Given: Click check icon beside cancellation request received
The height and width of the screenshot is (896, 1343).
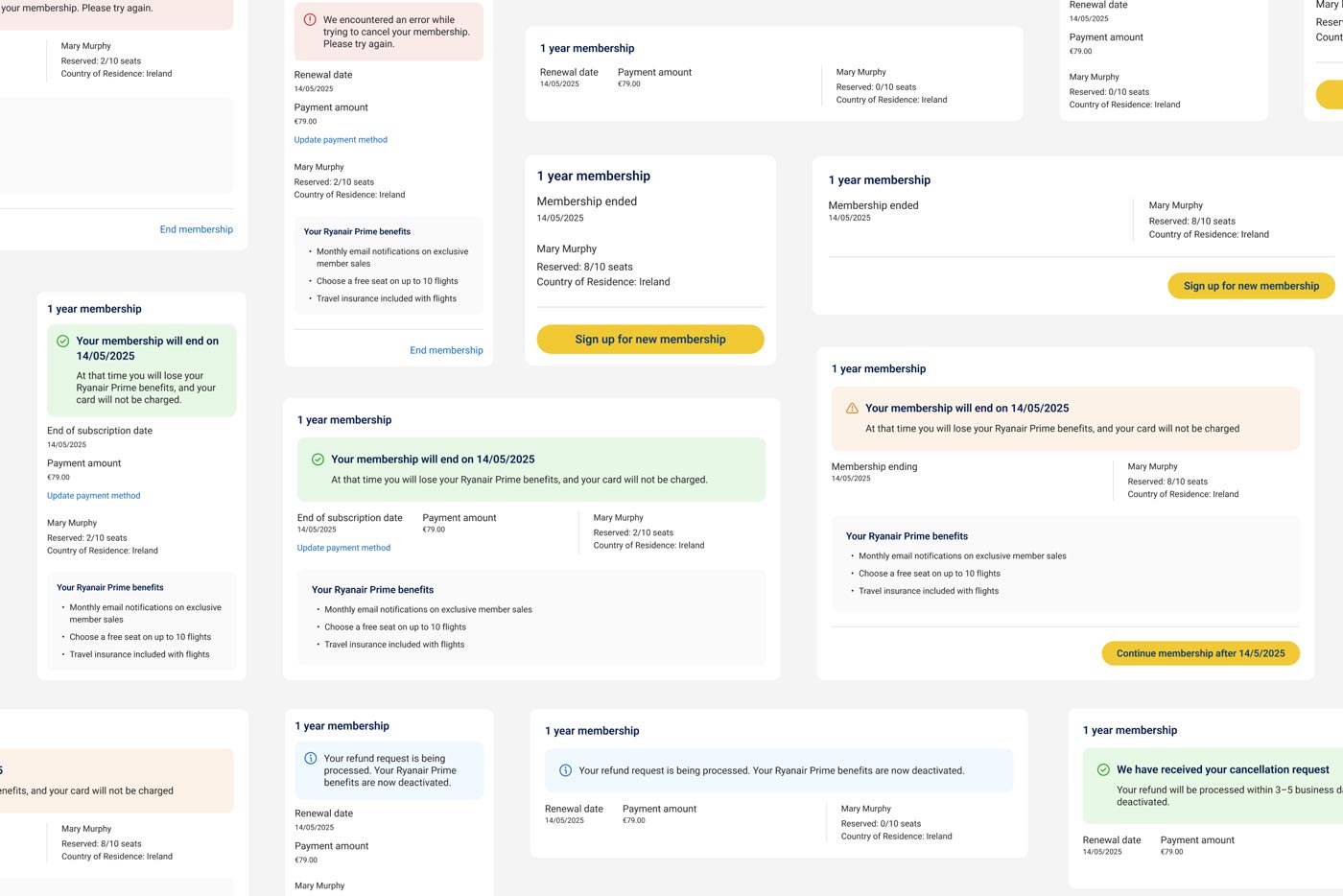Looking at the screenshot, I should pos(1103,769).
